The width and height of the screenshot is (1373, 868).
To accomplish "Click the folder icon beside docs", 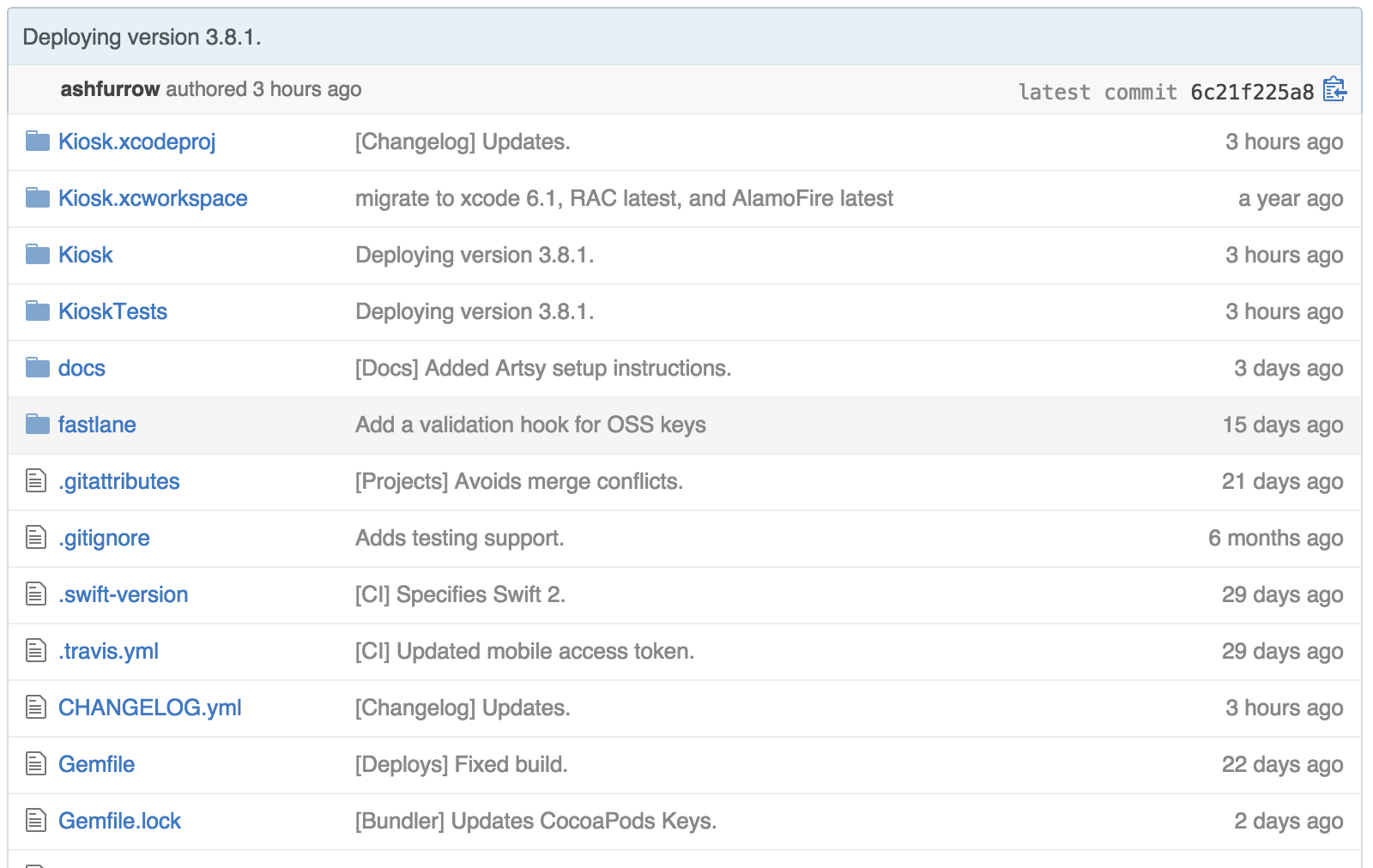I will pyautogui.click(x=37, y=368).
